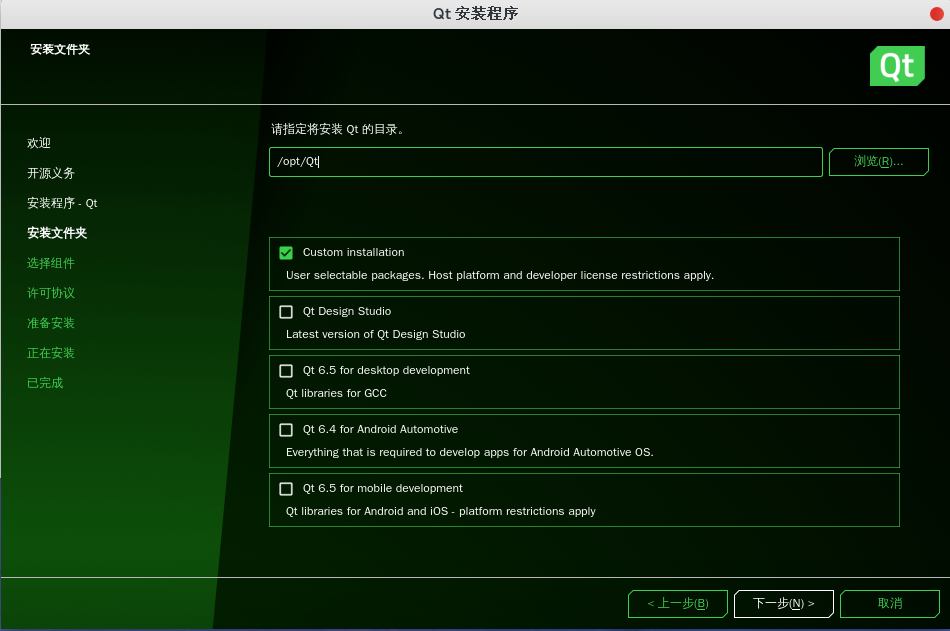Click the /opt/Qt install path field

(545, 162)
